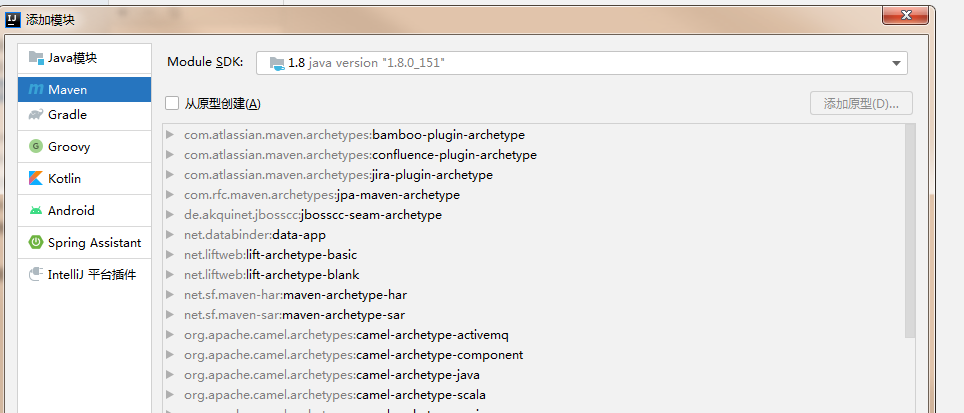
Task: Click the Groovy green circle icon
Action: click(x=36, y=146)
